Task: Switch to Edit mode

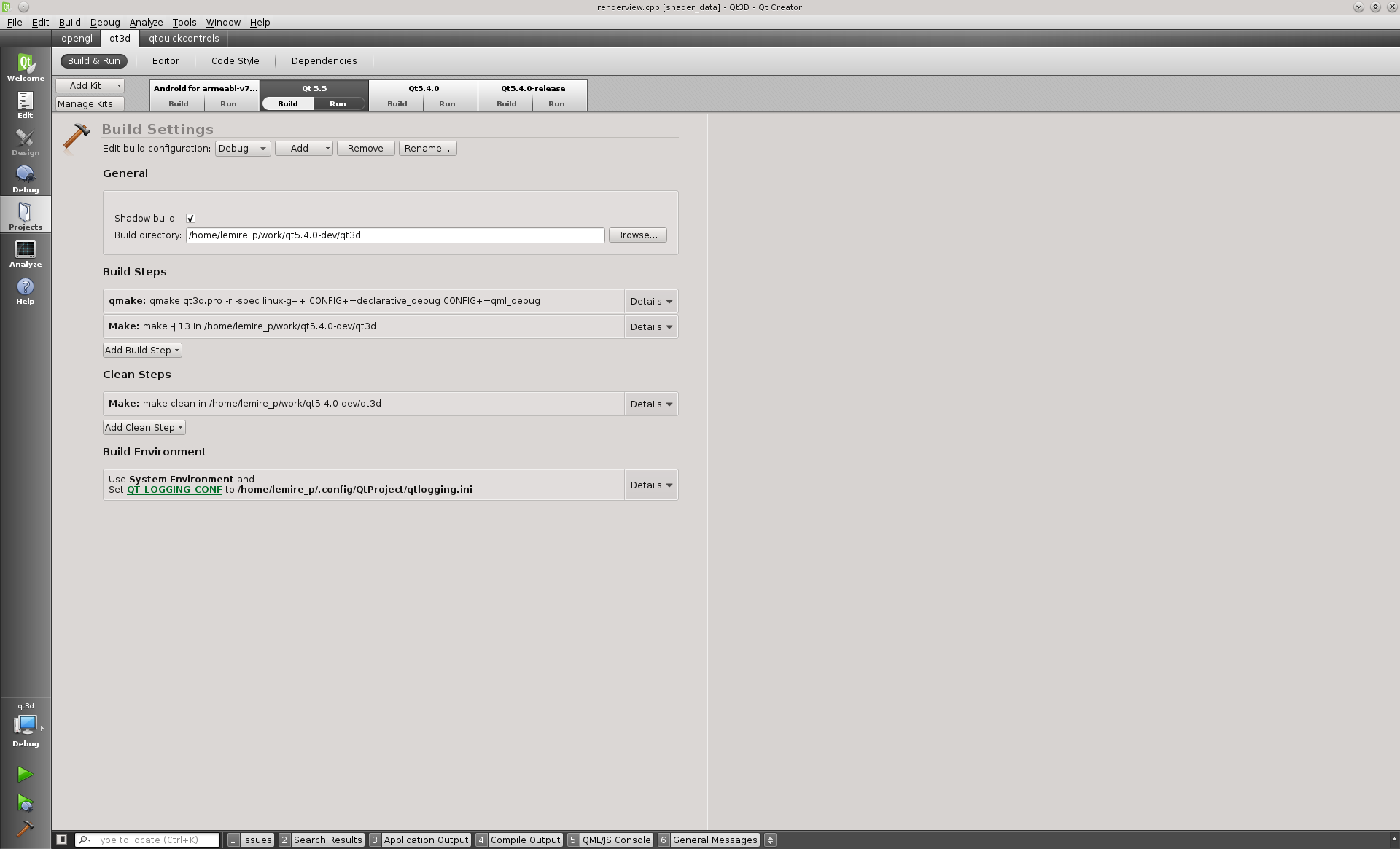Action: pos(26,104)
